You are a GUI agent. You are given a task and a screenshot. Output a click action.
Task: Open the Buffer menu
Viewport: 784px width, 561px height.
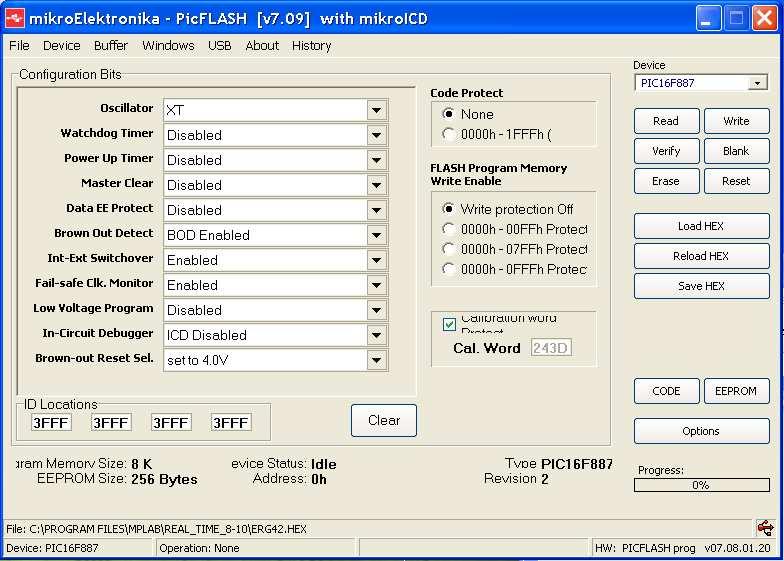[x=110, y=46]
